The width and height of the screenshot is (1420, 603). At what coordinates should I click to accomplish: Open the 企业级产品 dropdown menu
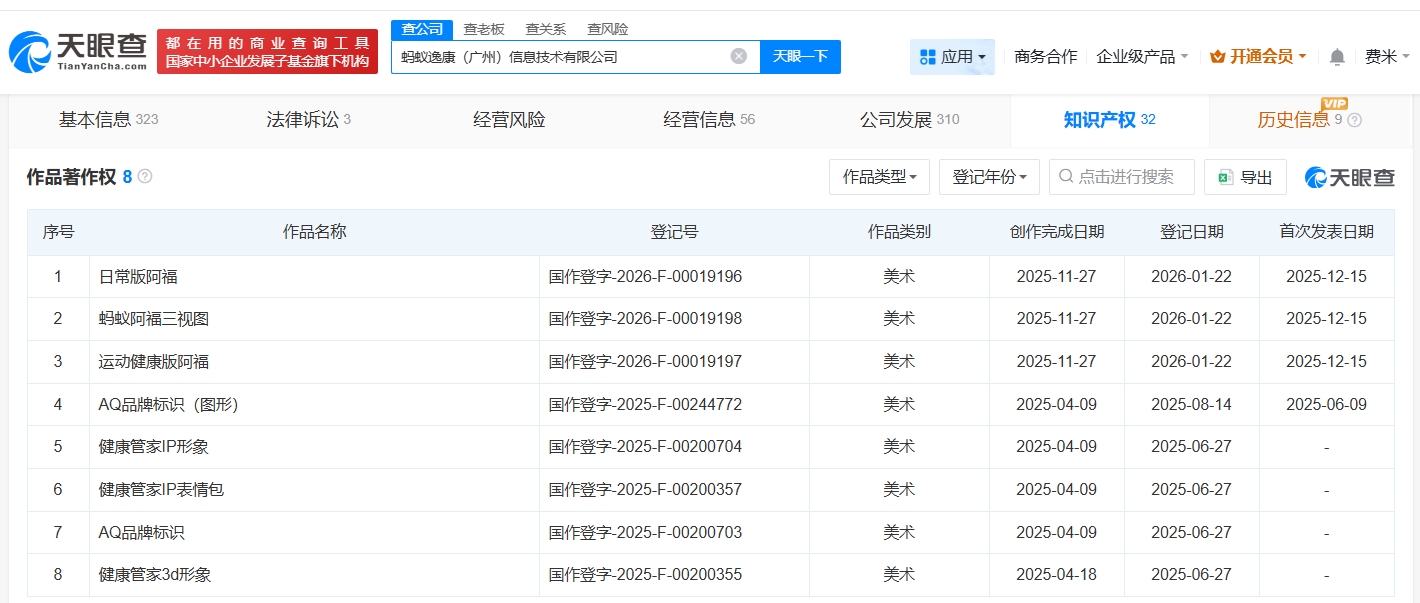tap(1142, 57)
